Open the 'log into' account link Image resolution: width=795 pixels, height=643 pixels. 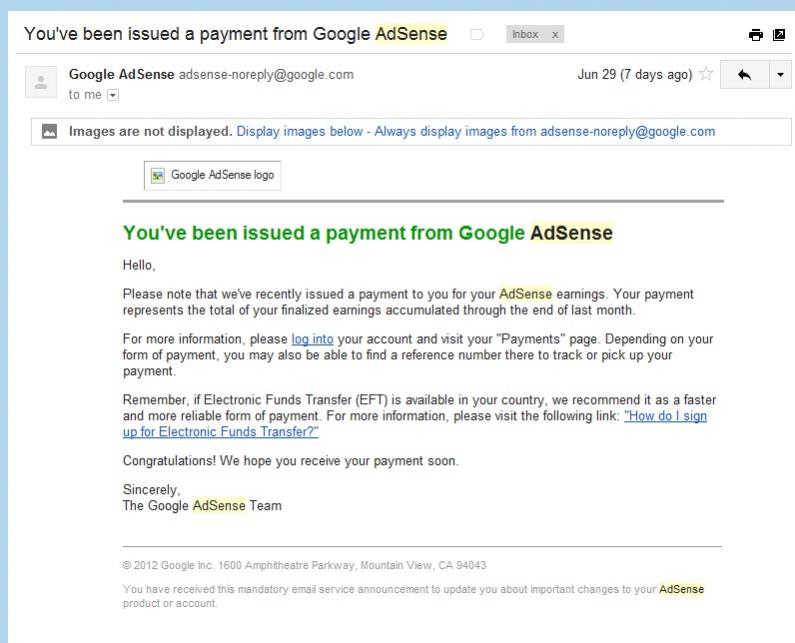click(x=312, y=339)
